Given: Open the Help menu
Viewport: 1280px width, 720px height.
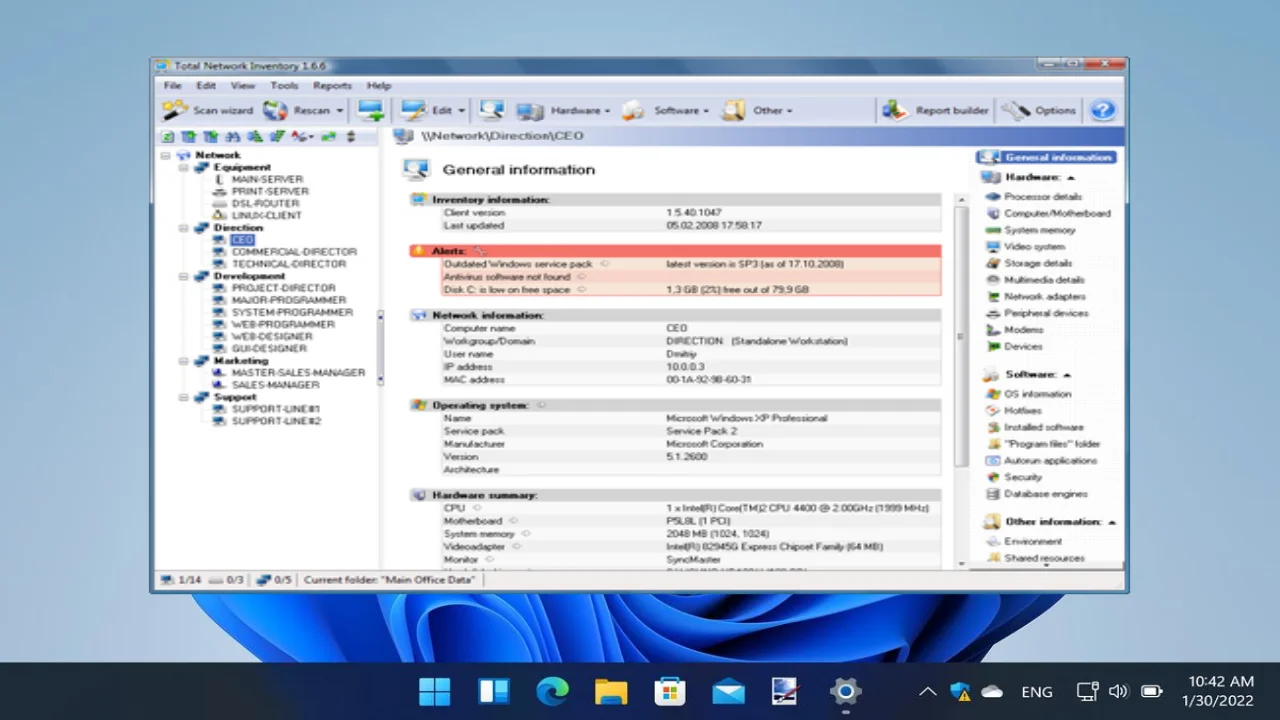Looking at the screenshot, I should click(379, 86).
